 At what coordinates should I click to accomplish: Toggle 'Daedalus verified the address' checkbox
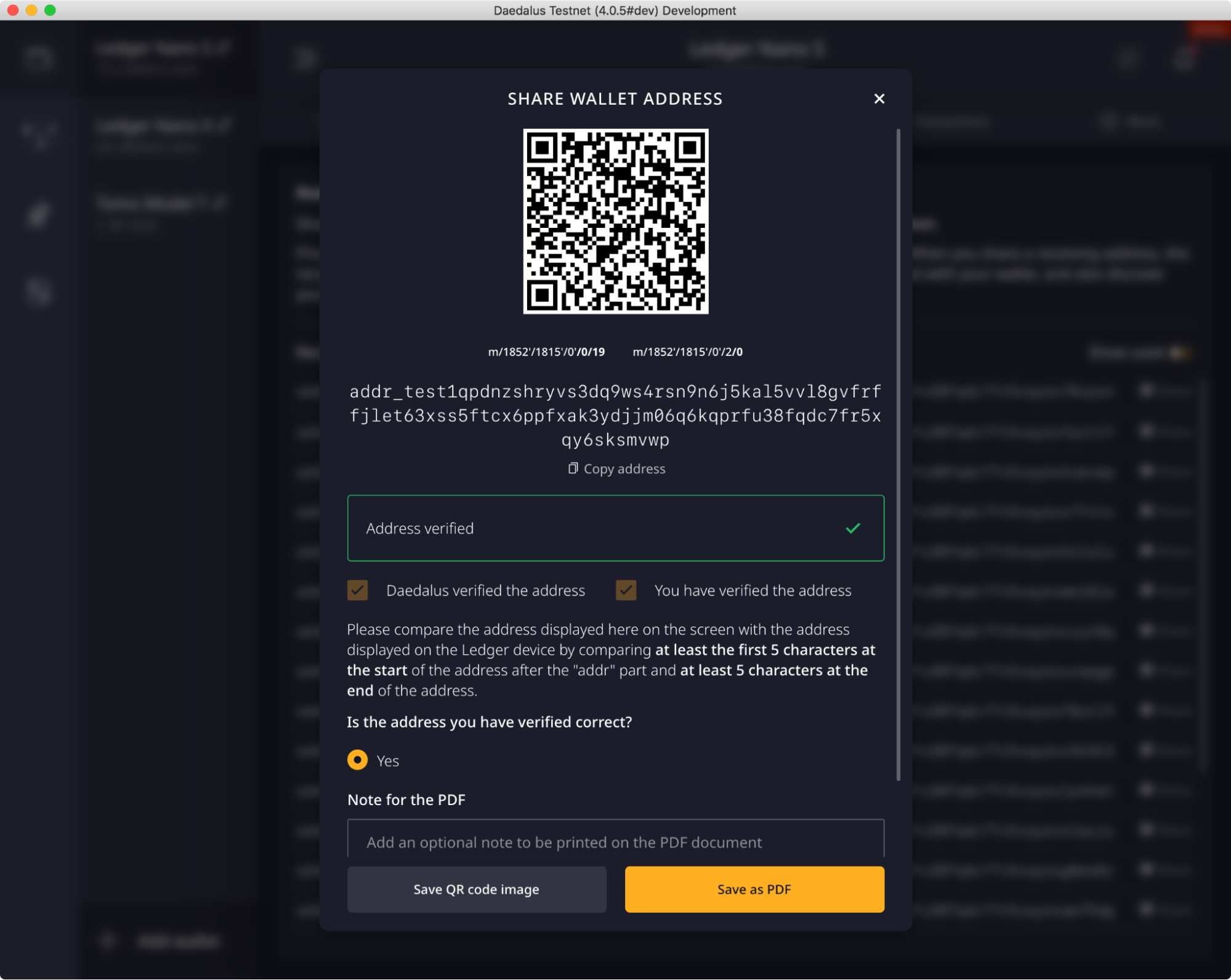[x=358, y=590]
